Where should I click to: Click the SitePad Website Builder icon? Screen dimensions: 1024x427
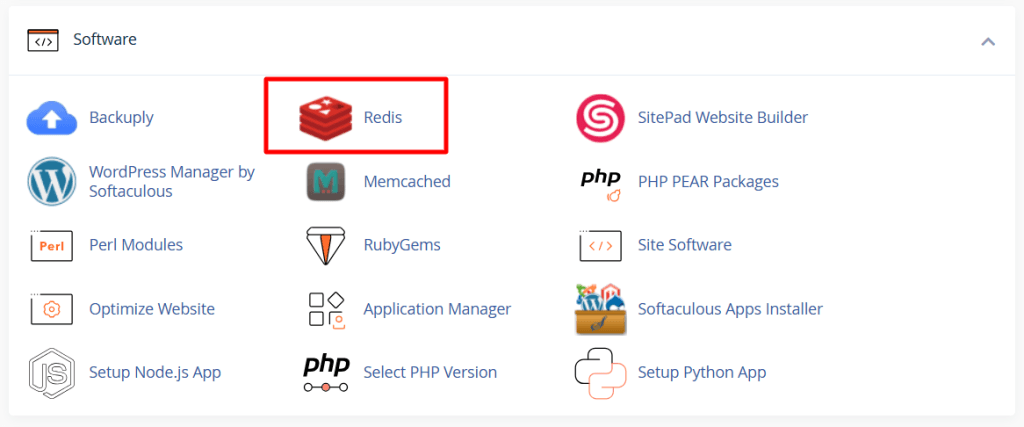(600, 118)
